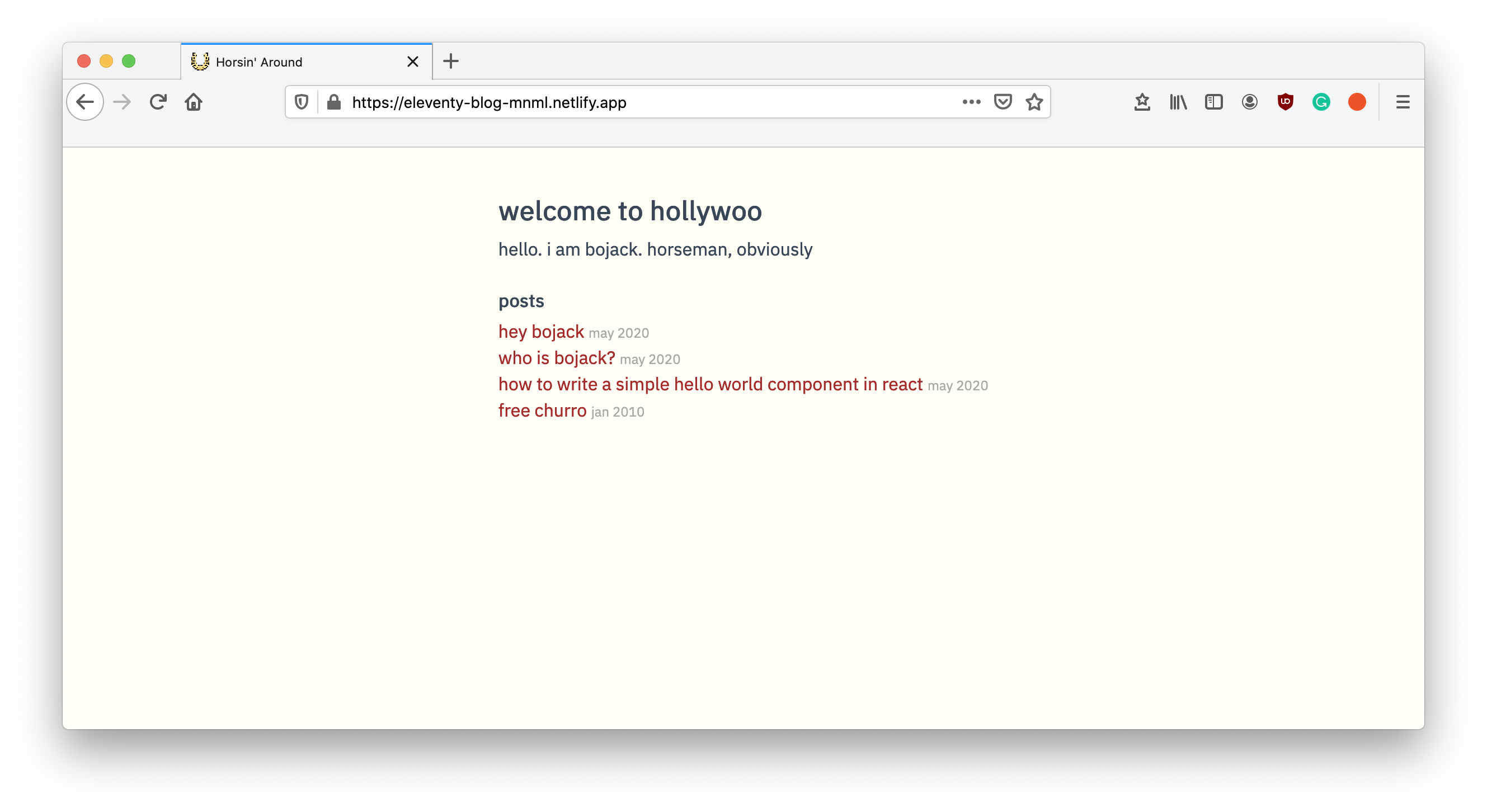Bookmark this page with star icon
Screen dimensions: 1487x812
(1034, 102)
